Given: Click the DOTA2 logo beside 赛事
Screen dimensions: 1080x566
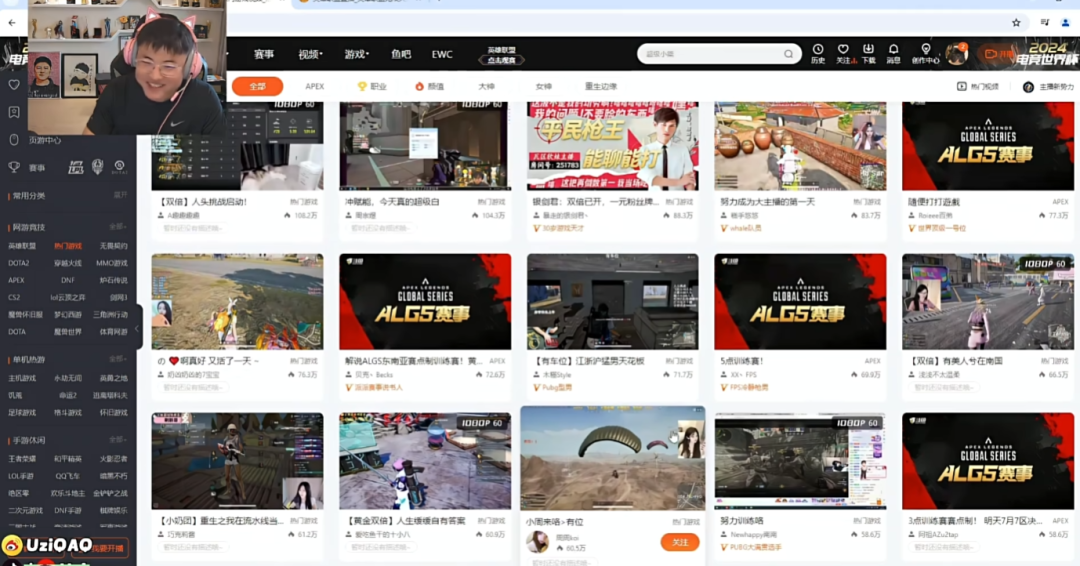Looking at the screenshot, I should tap(119, 167).
